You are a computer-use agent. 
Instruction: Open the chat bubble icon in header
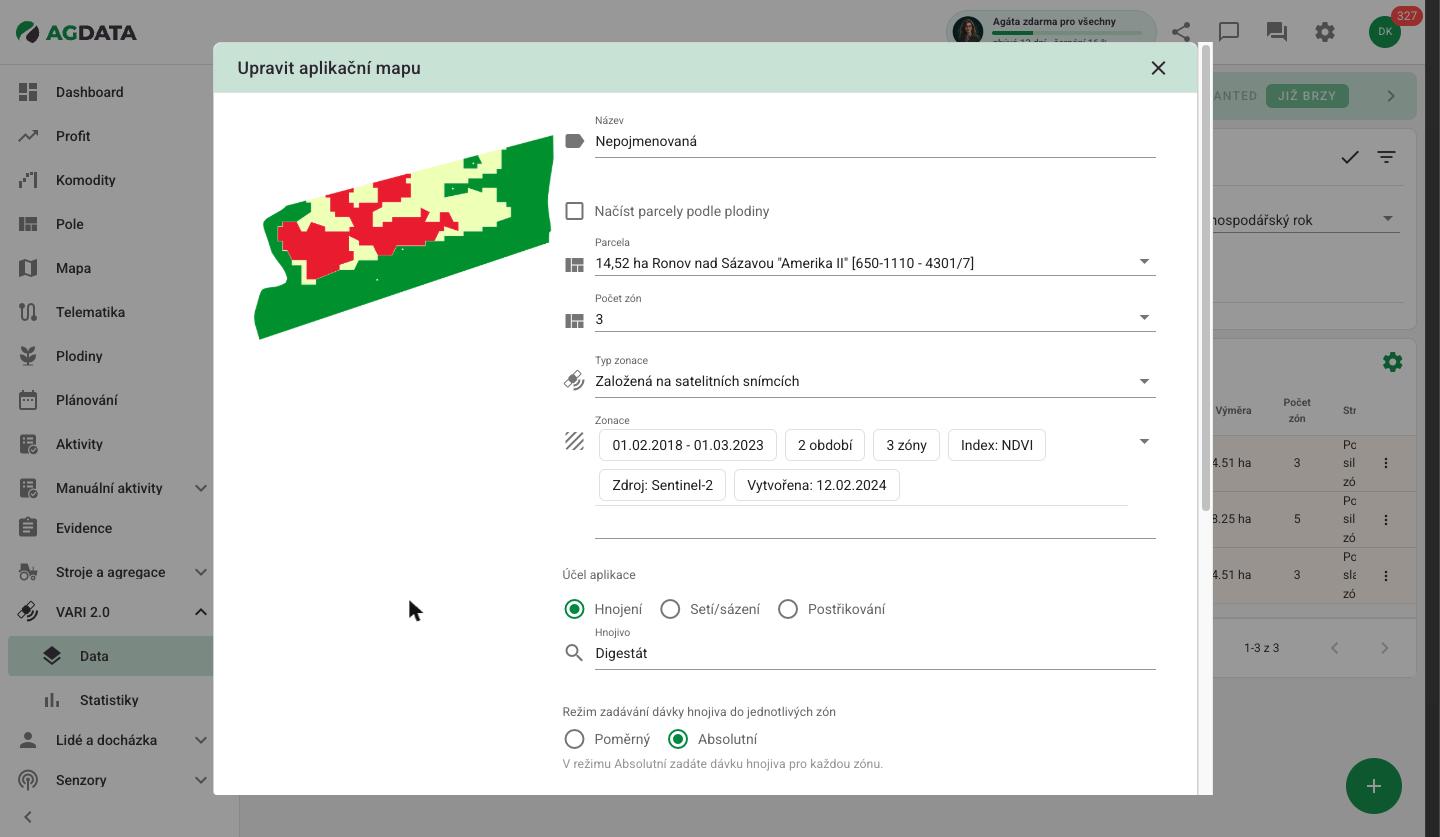(1229, 32)
